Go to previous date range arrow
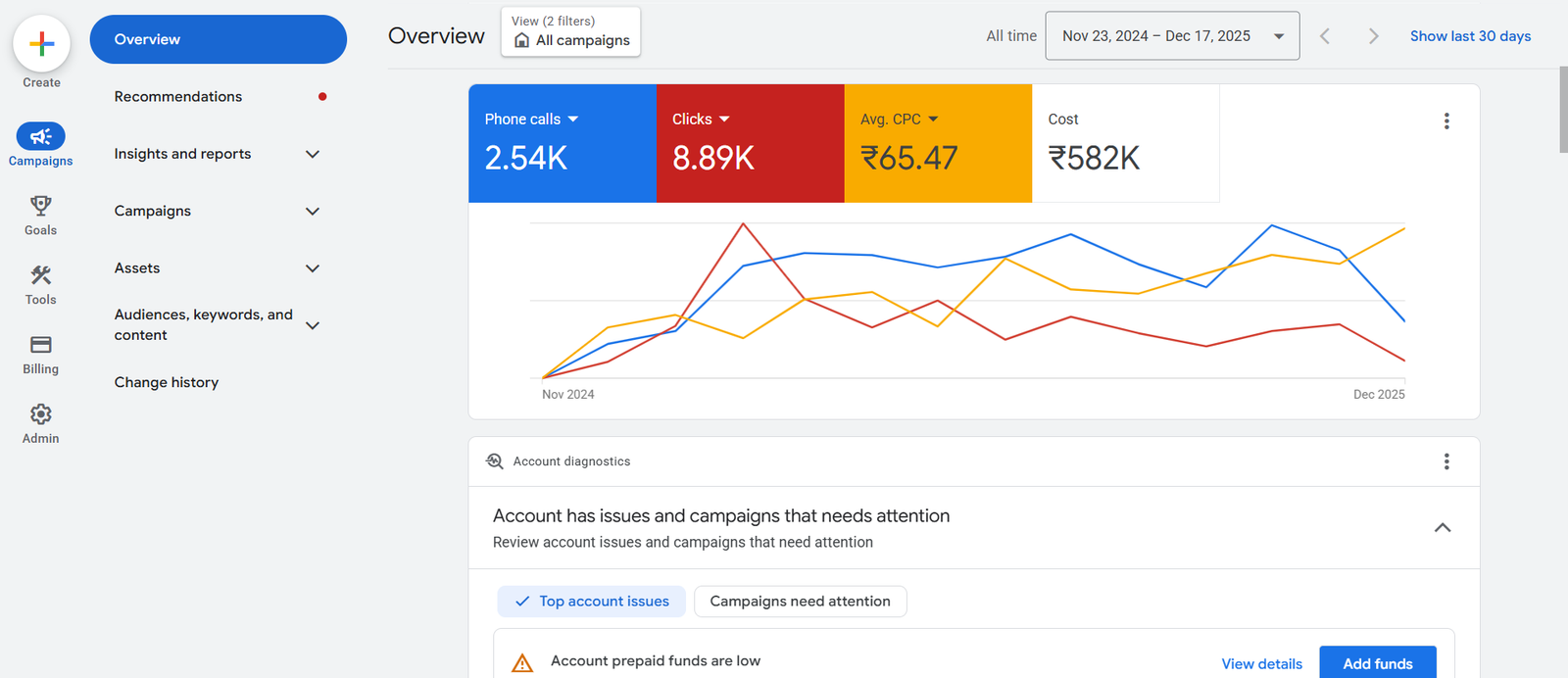Screen dimensions: 1568x678 [1325, 36]
